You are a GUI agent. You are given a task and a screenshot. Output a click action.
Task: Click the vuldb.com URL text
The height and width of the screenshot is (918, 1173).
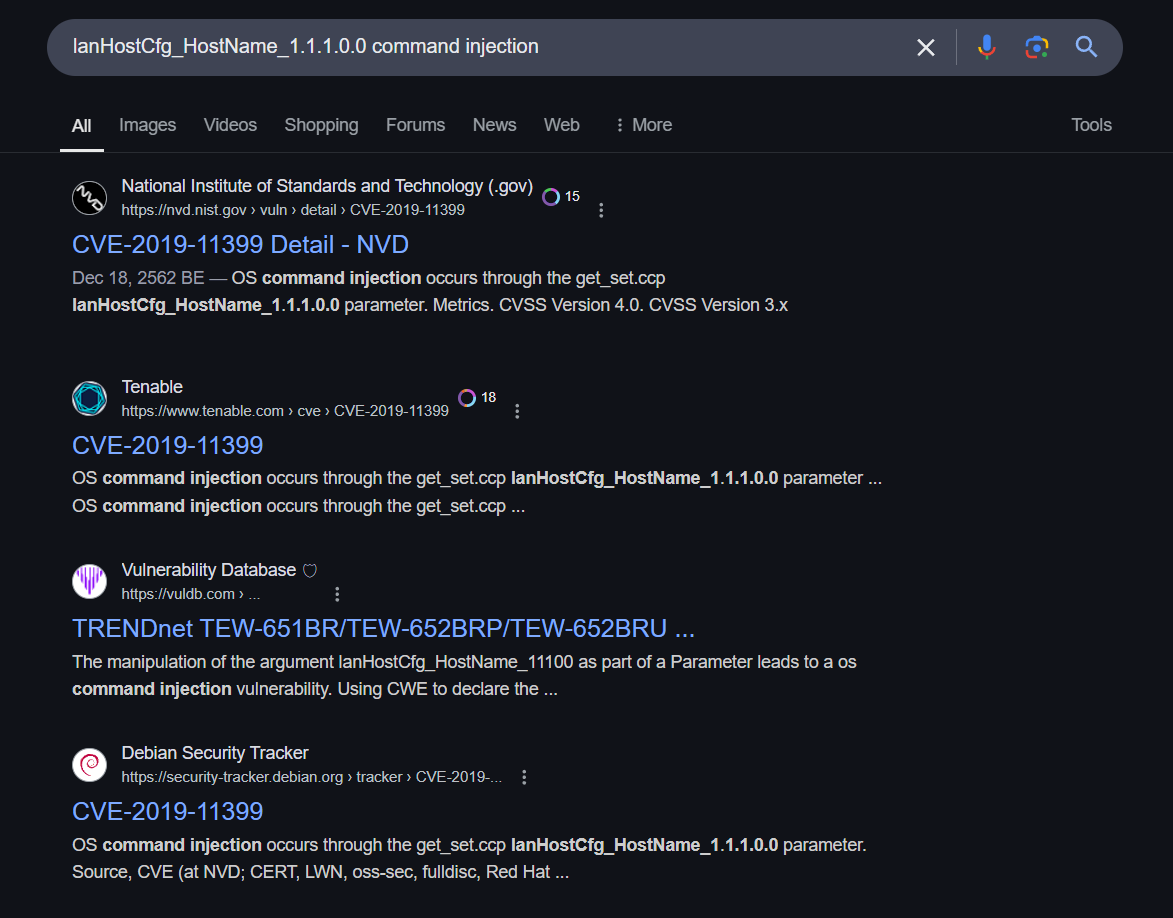click(191, 594)
